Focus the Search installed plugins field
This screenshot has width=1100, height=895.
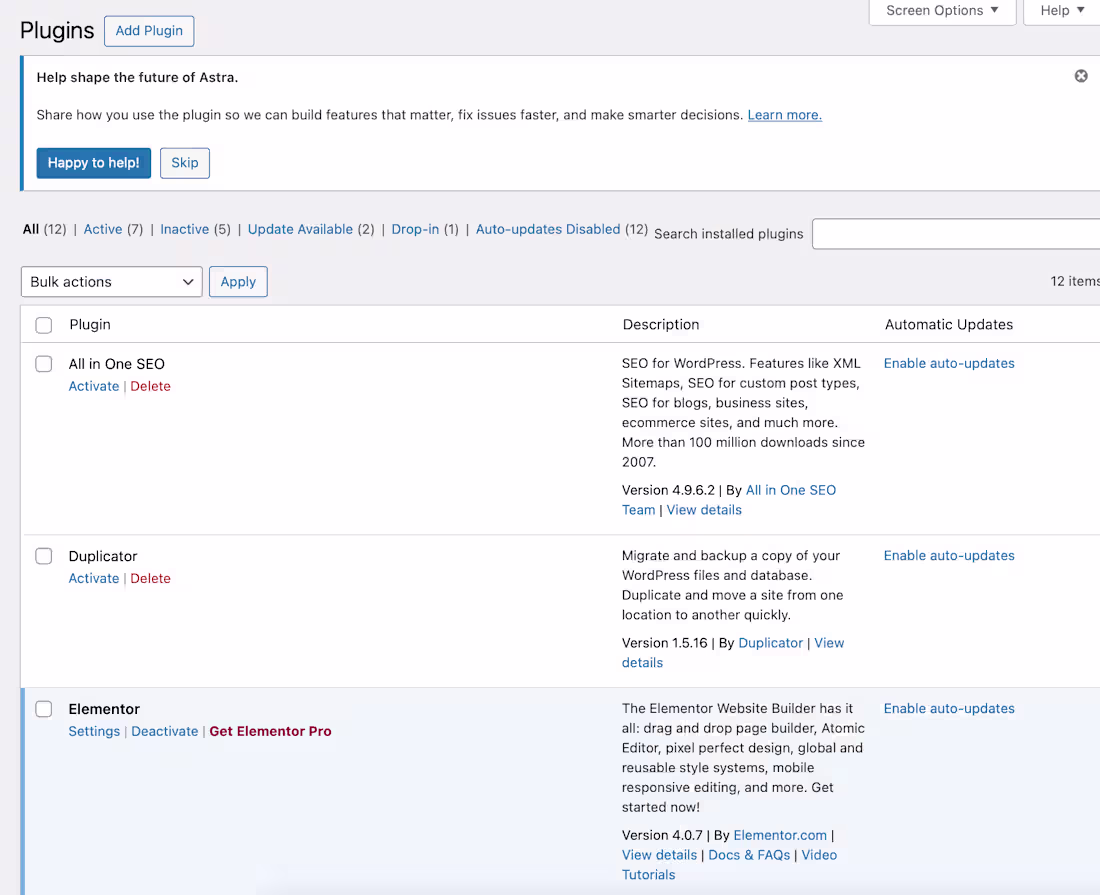[x=955, y=234]
